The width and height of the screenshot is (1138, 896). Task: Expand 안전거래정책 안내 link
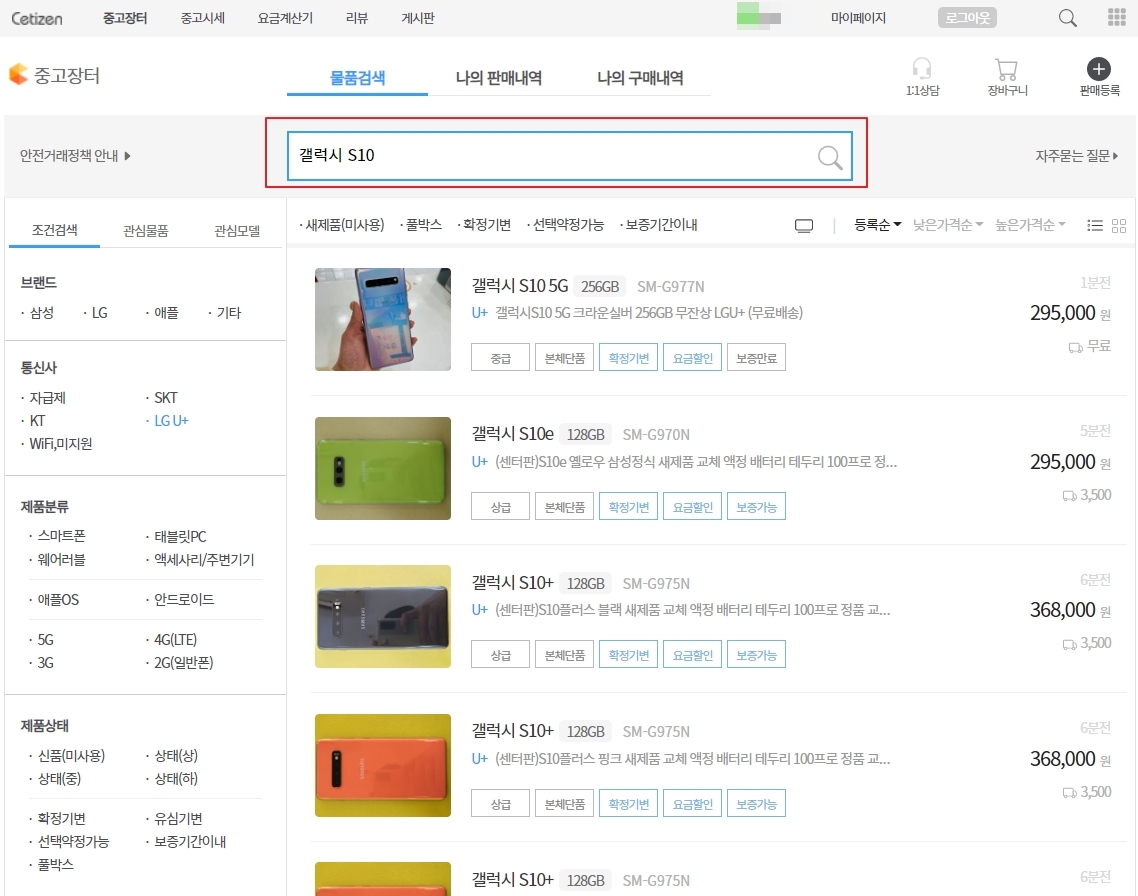[75, 155]
